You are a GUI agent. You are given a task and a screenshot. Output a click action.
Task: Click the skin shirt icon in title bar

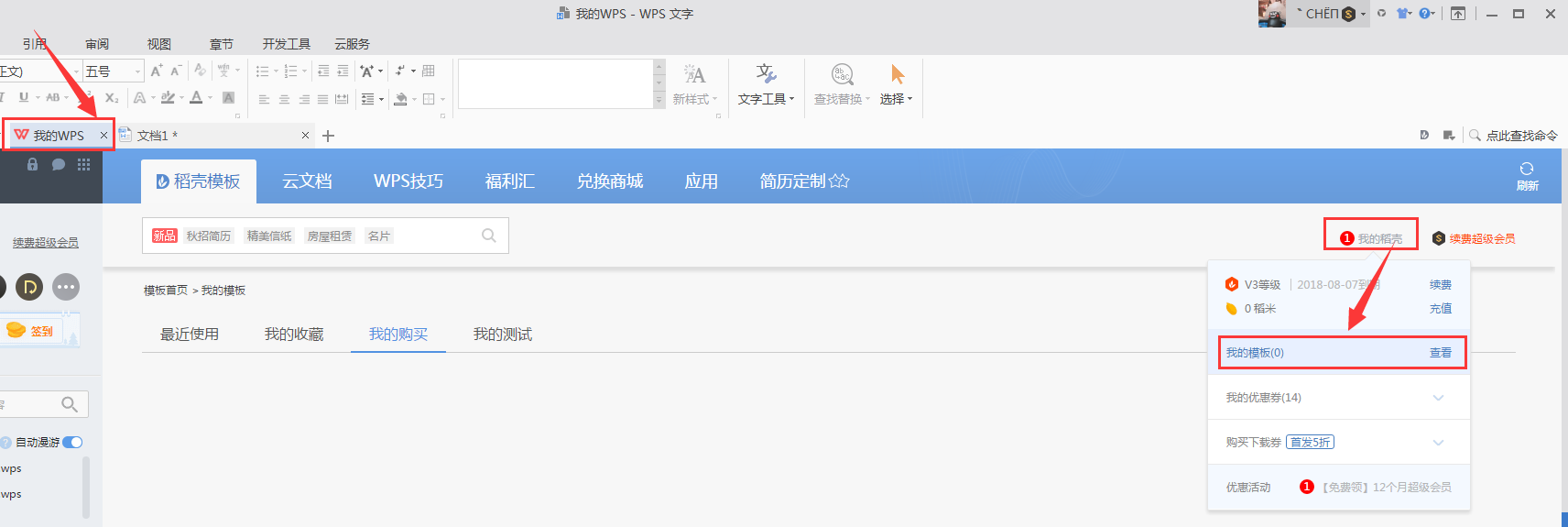(x=1402, y=14)
